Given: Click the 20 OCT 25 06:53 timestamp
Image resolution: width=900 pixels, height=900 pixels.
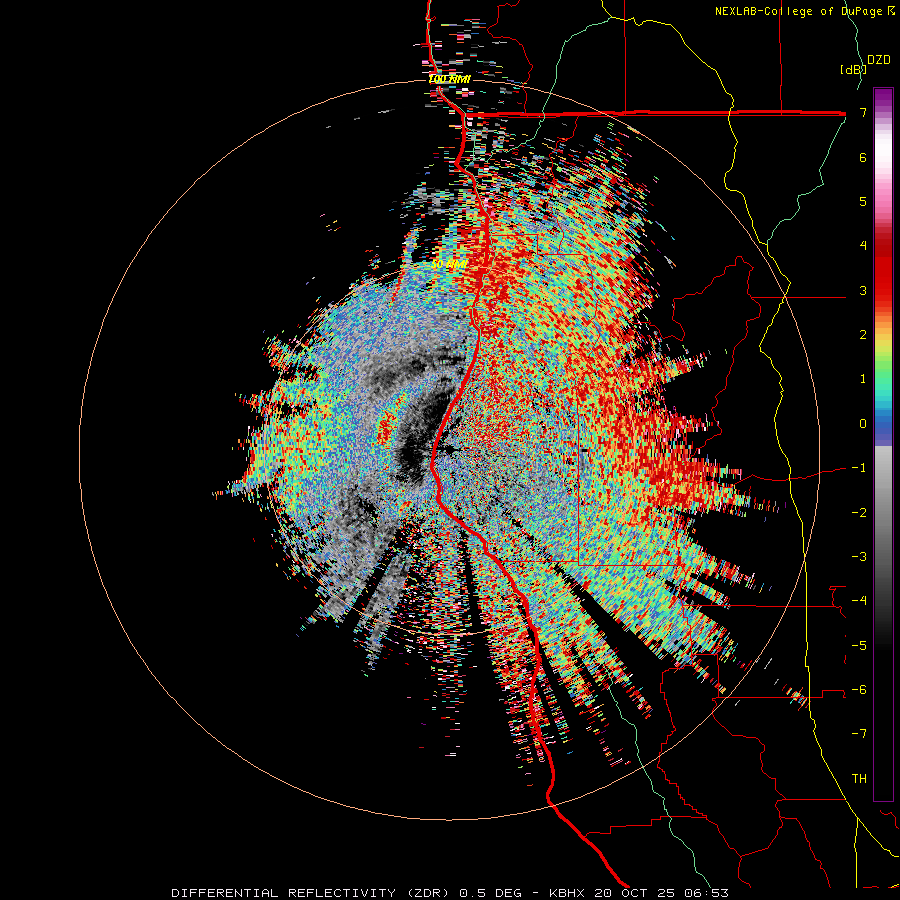Looking at the screenshot, I should 660,893.
